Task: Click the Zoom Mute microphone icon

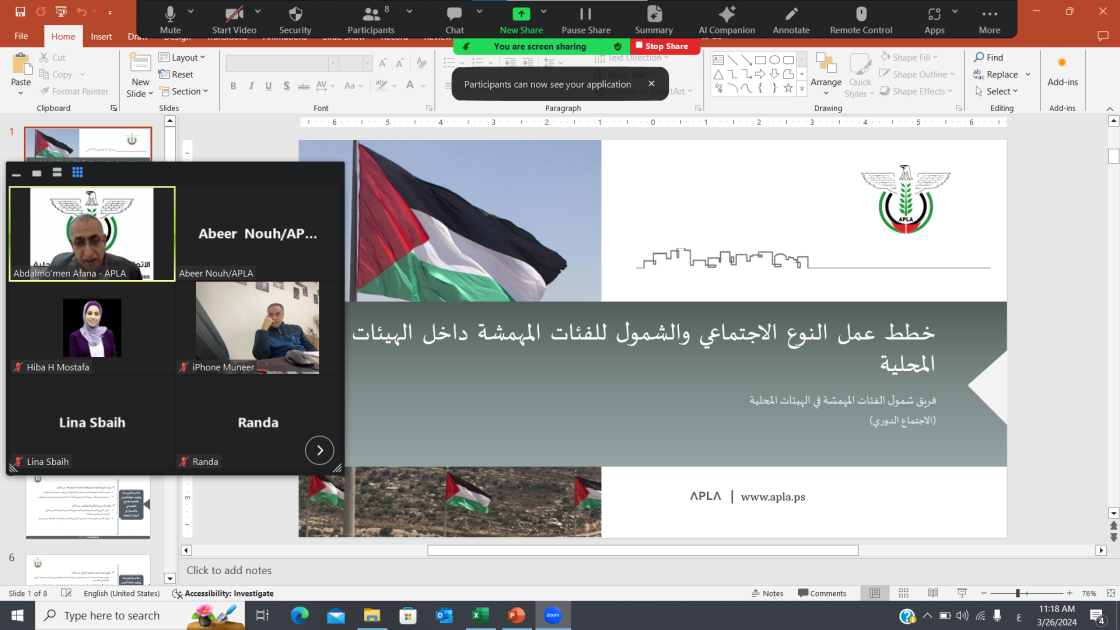Action: (170, 14)
